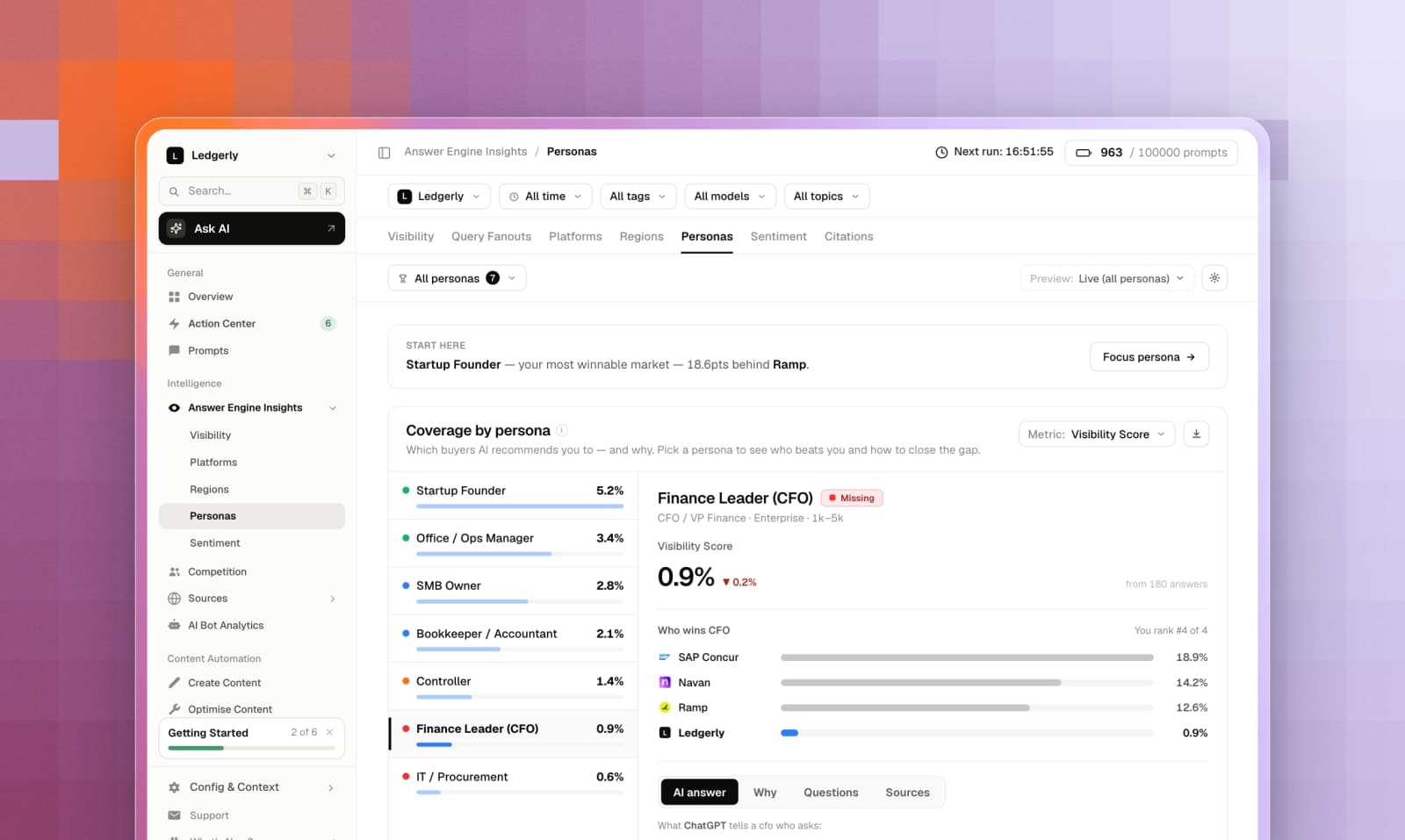This screenshot has height=840, width=1405.
Task: Click the Focus persona button
Action: [1149, 357]
